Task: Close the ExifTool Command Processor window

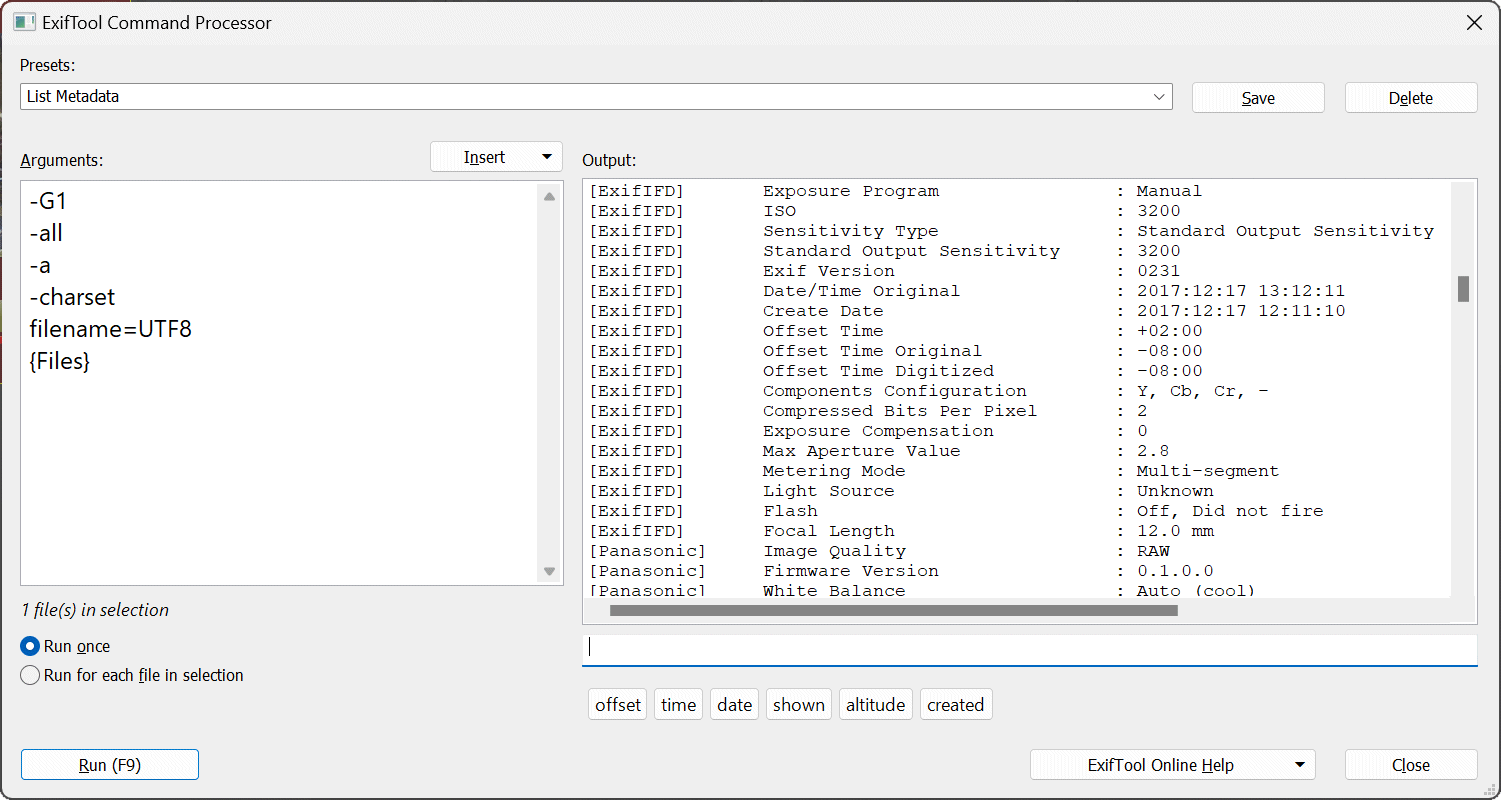Action: coord(1474,22)
